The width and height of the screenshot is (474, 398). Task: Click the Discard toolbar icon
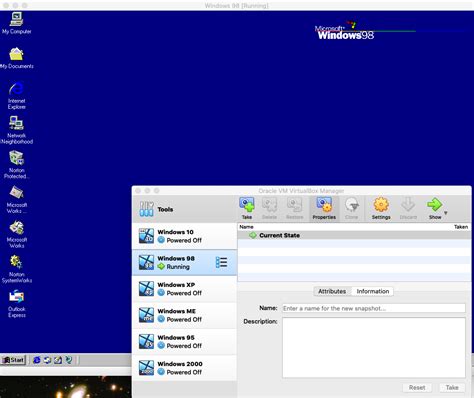[408, 208]
